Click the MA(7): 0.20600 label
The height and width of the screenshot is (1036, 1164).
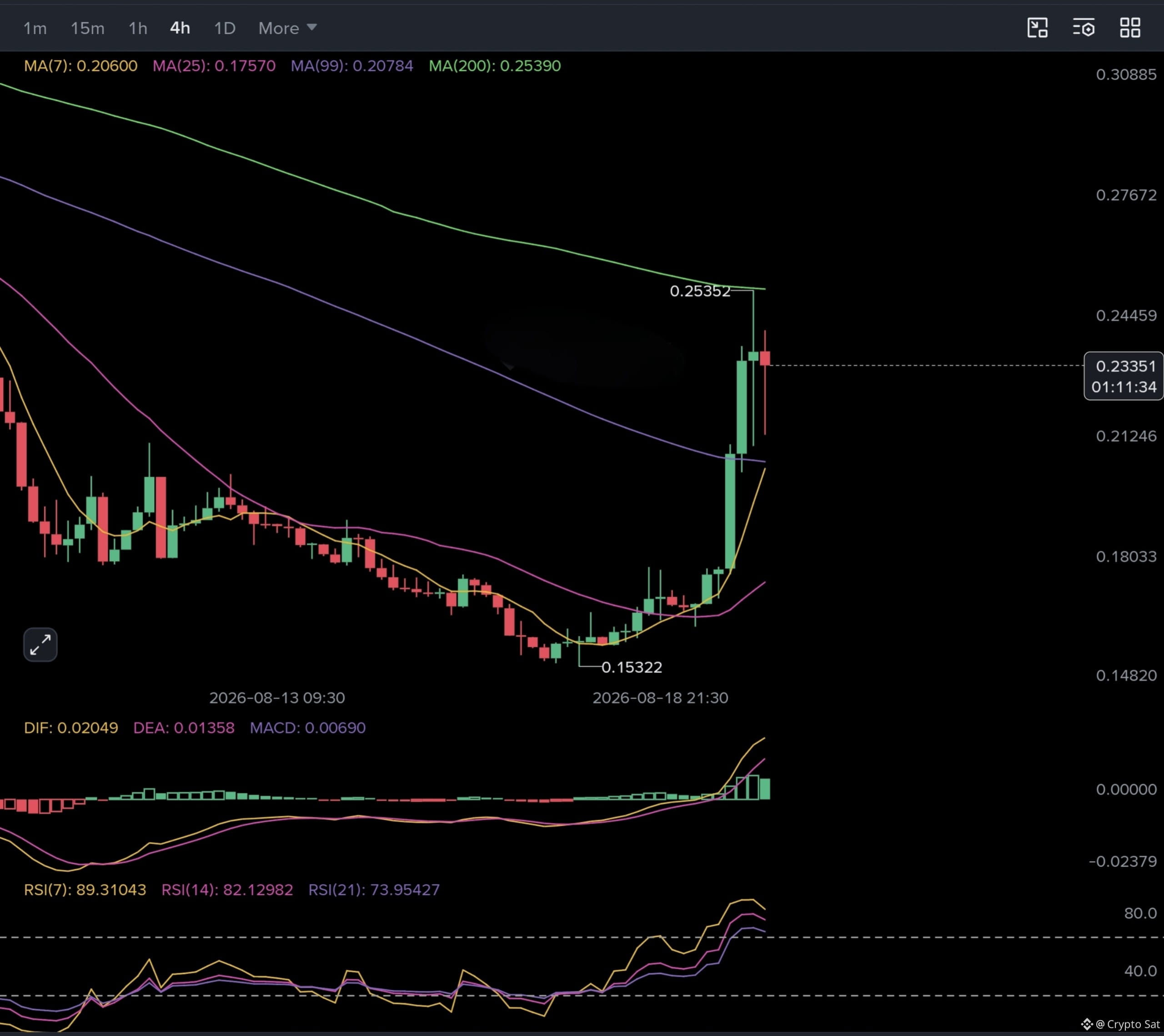[x=81, y=65]
